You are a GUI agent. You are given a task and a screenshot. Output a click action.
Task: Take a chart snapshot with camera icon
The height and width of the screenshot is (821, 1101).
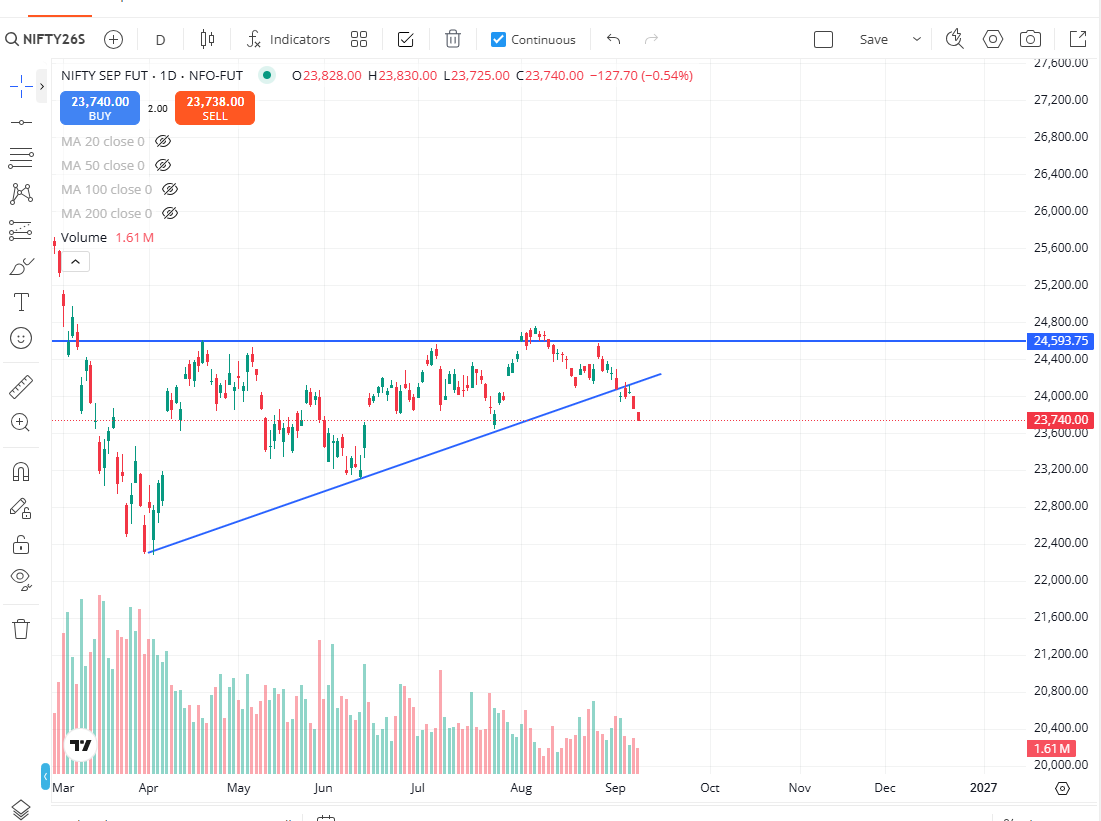pyautogui.click(x=1030, y=39)
